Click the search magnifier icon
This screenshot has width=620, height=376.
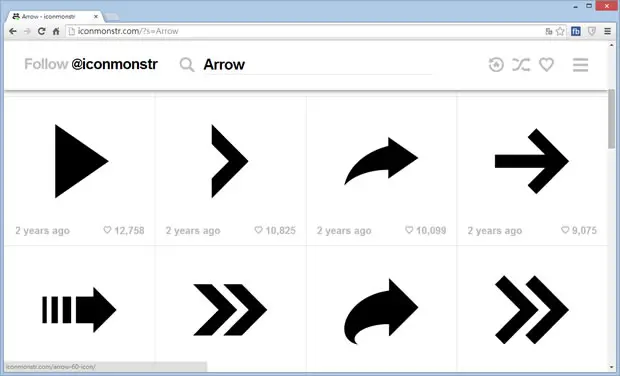[187, 64]
